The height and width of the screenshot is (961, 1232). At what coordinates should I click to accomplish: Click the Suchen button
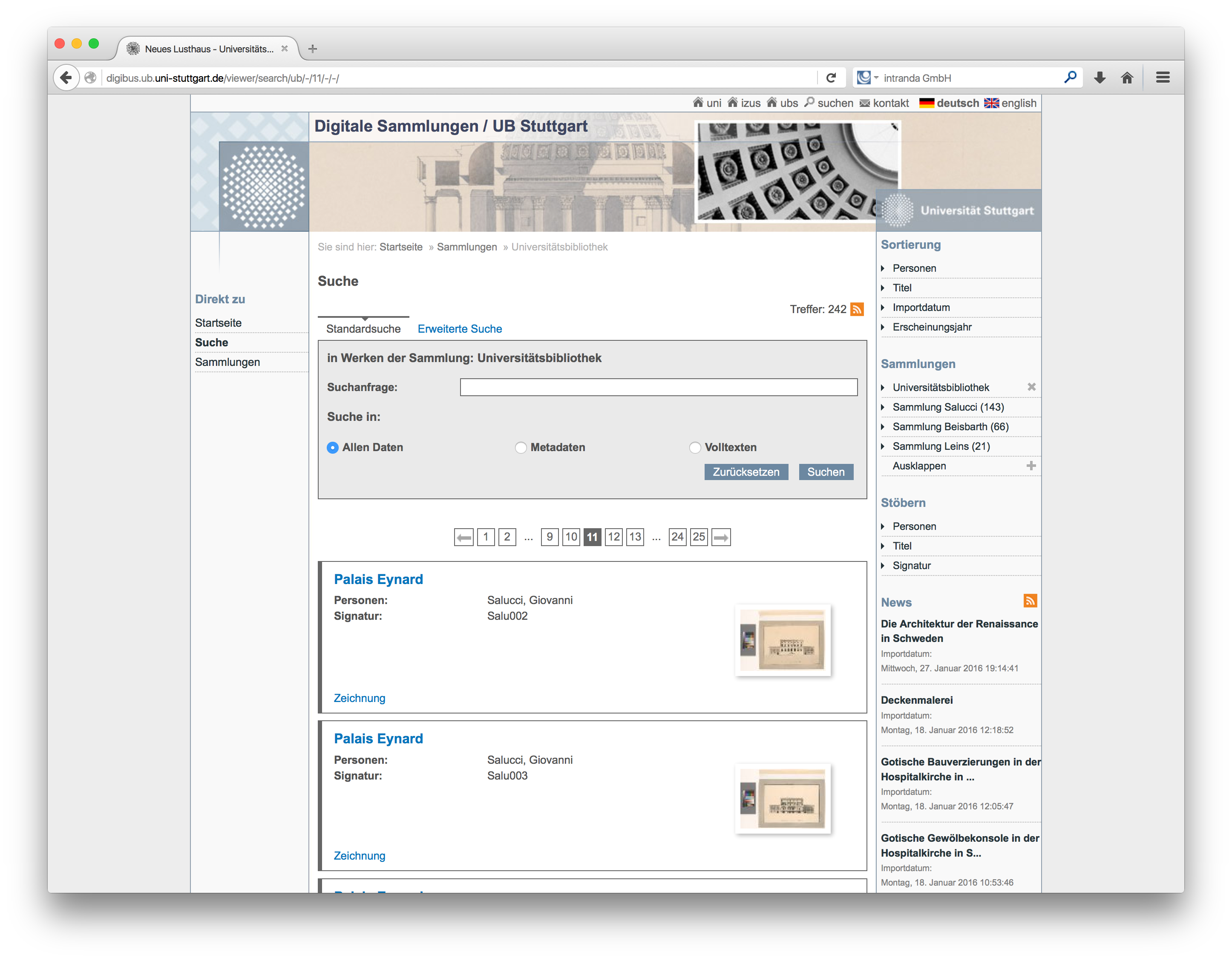(x=826, y=472)
